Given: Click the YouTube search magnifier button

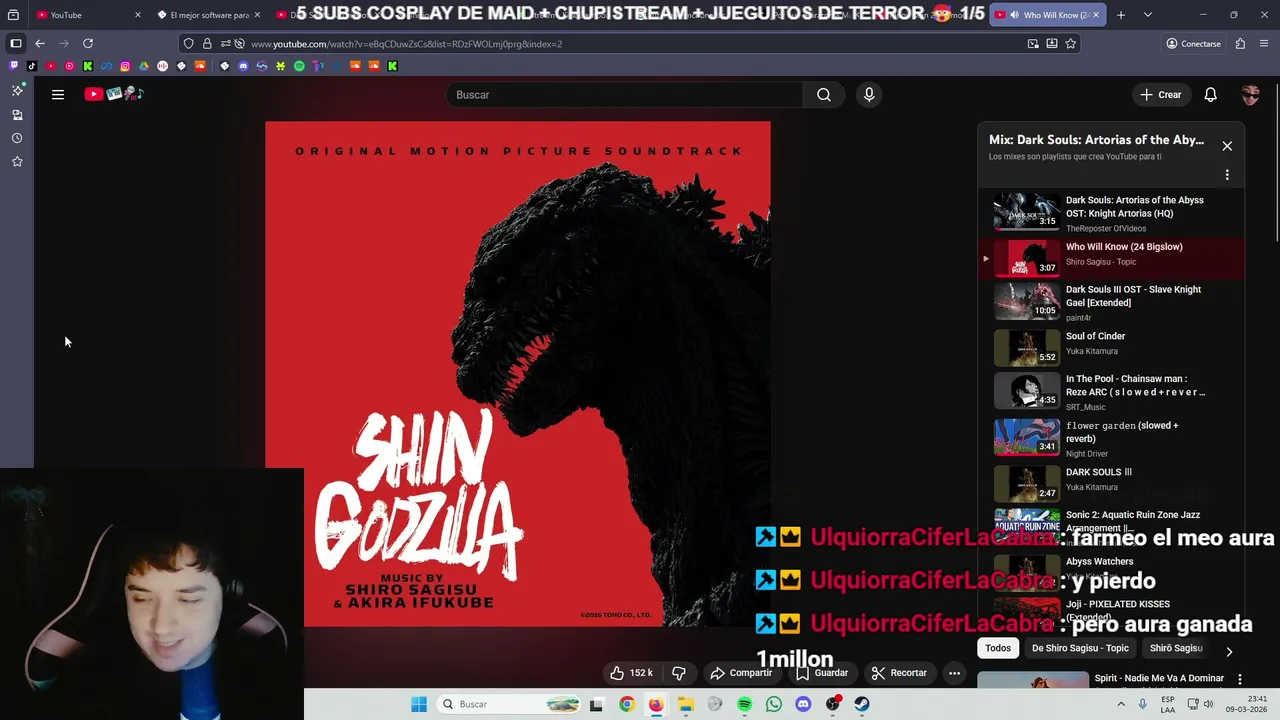Looking at the screenshot, I should (x=823, y=95).
